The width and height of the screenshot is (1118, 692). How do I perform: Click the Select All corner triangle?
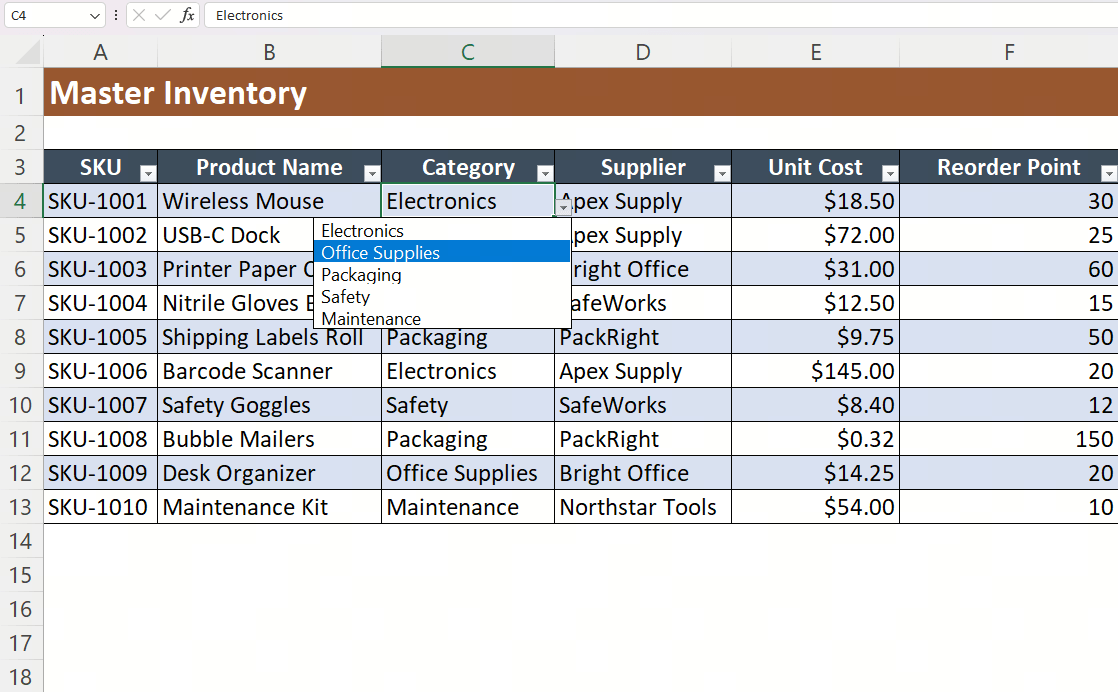pos(28,52)
